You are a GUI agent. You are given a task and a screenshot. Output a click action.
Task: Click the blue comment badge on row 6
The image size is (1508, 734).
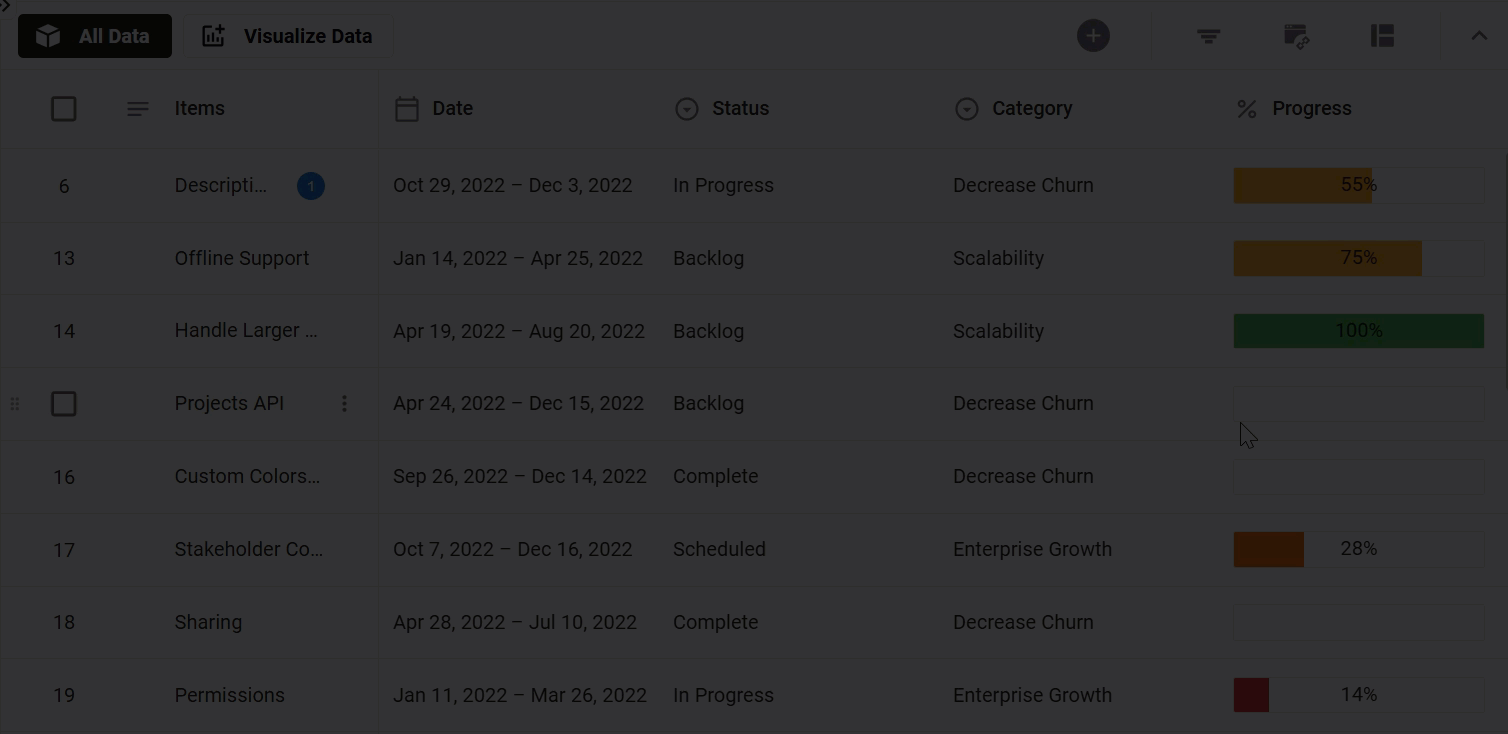(310, 186)
